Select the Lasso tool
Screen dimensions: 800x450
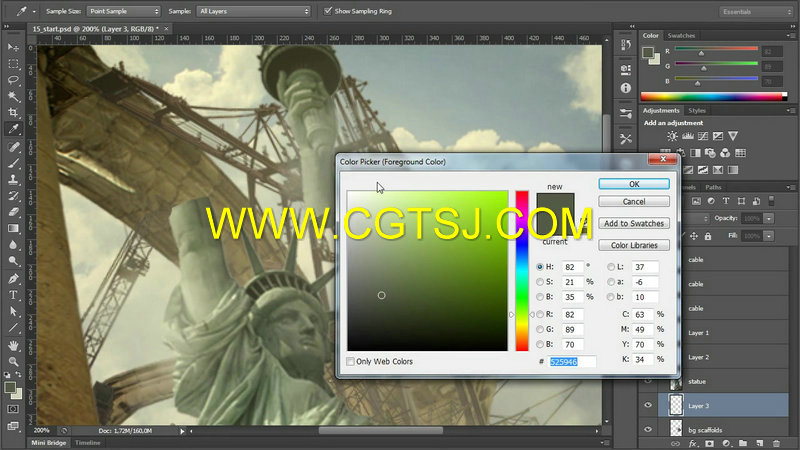click(x=13, y=80)
